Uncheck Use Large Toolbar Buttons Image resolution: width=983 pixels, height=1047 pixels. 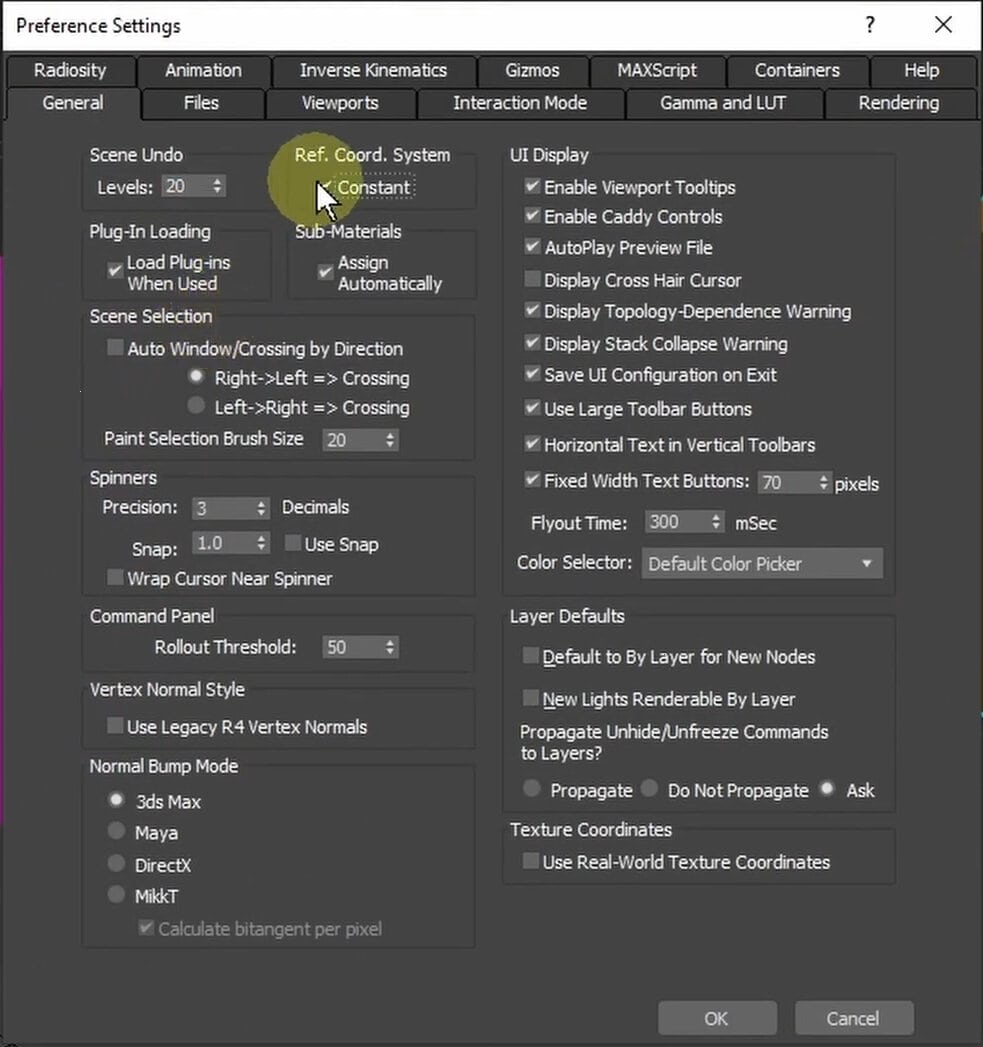[532, 409]
